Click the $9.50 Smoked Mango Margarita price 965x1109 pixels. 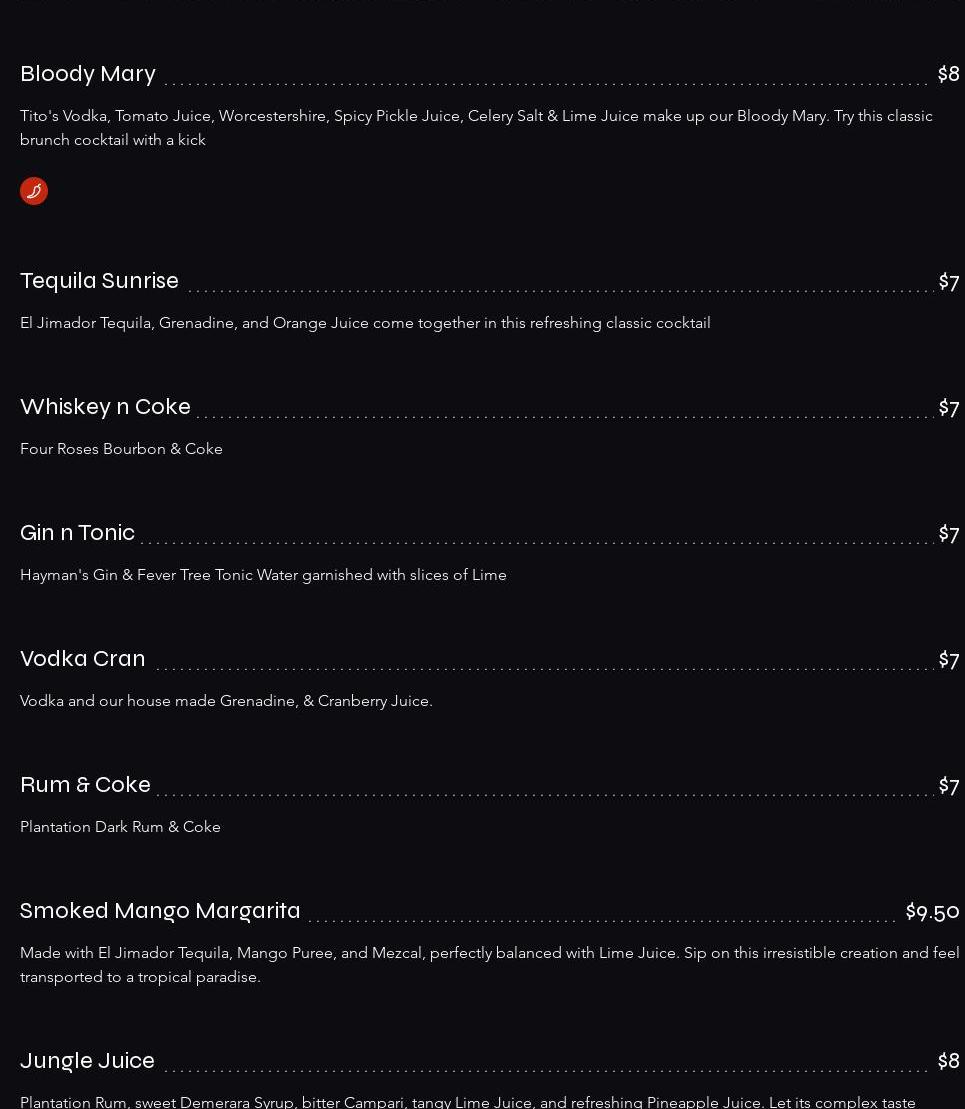932,912
